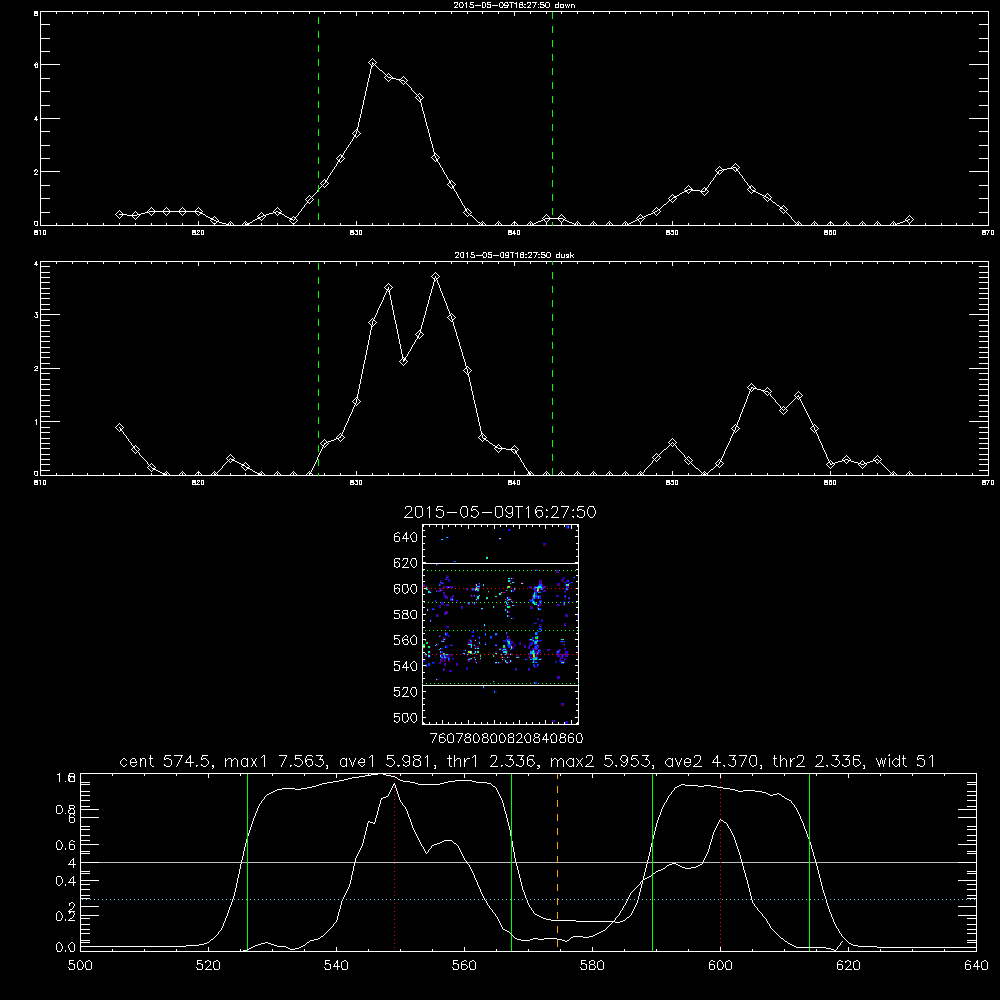Open the colored spectrogram image thumbnail
This screenshot has width=1000, height=1000.
tap(501, 624)
